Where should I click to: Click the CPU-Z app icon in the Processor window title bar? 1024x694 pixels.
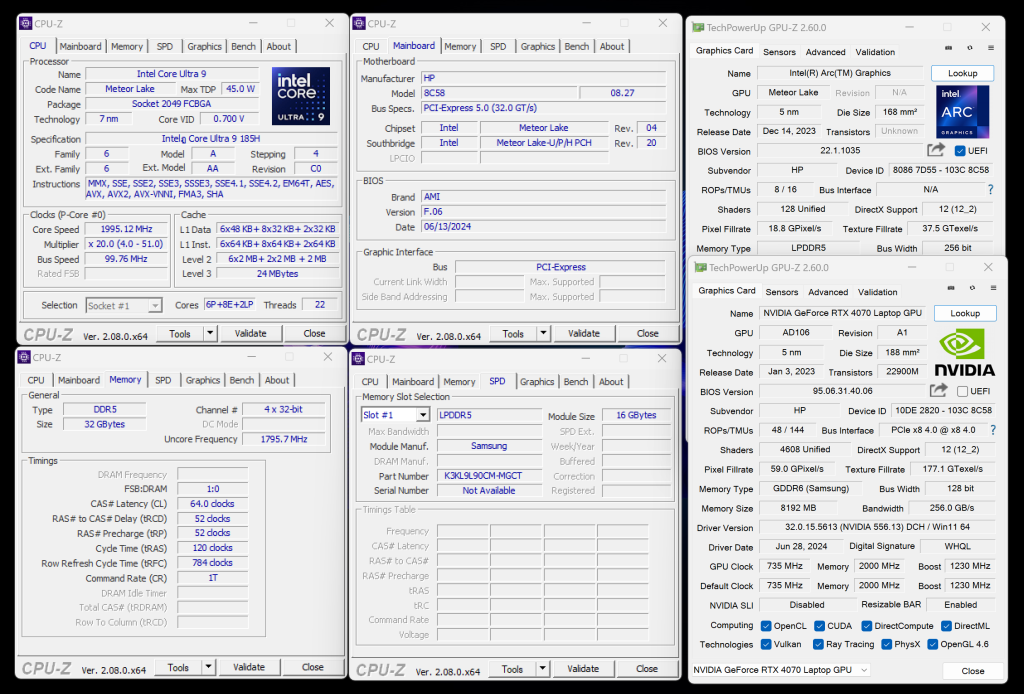pyautogui.click(x=25, y=24)
